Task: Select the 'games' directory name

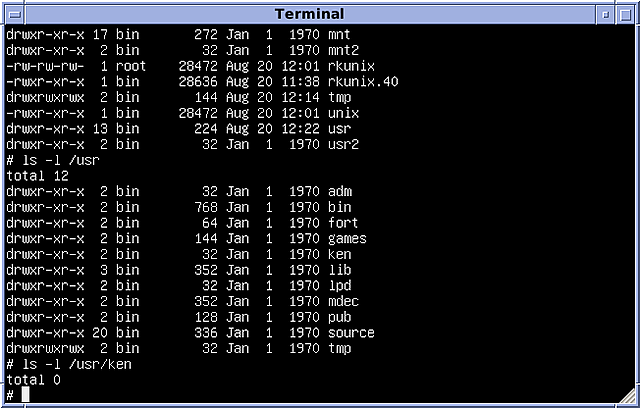Action: [x=347, y=239]
